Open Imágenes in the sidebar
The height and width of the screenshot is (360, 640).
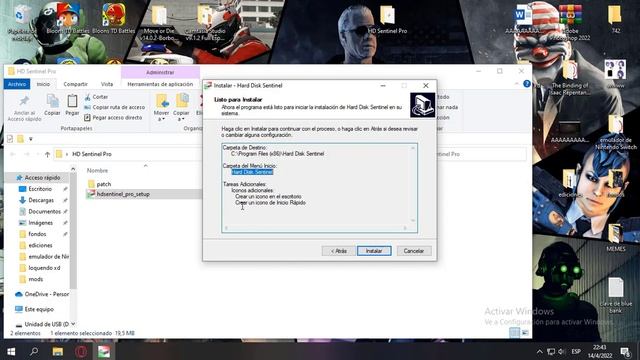(40, 223)
